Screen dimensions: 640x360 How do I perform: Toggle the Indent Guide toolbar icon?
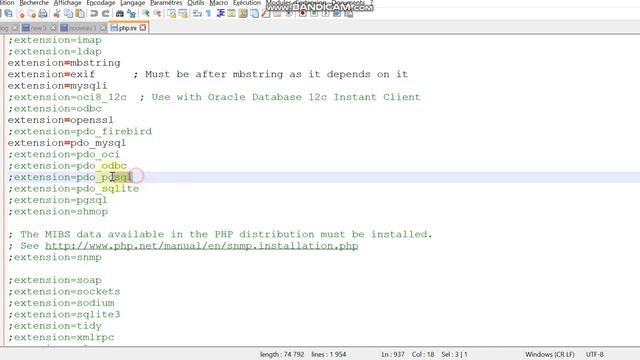(x=220, y=13)
